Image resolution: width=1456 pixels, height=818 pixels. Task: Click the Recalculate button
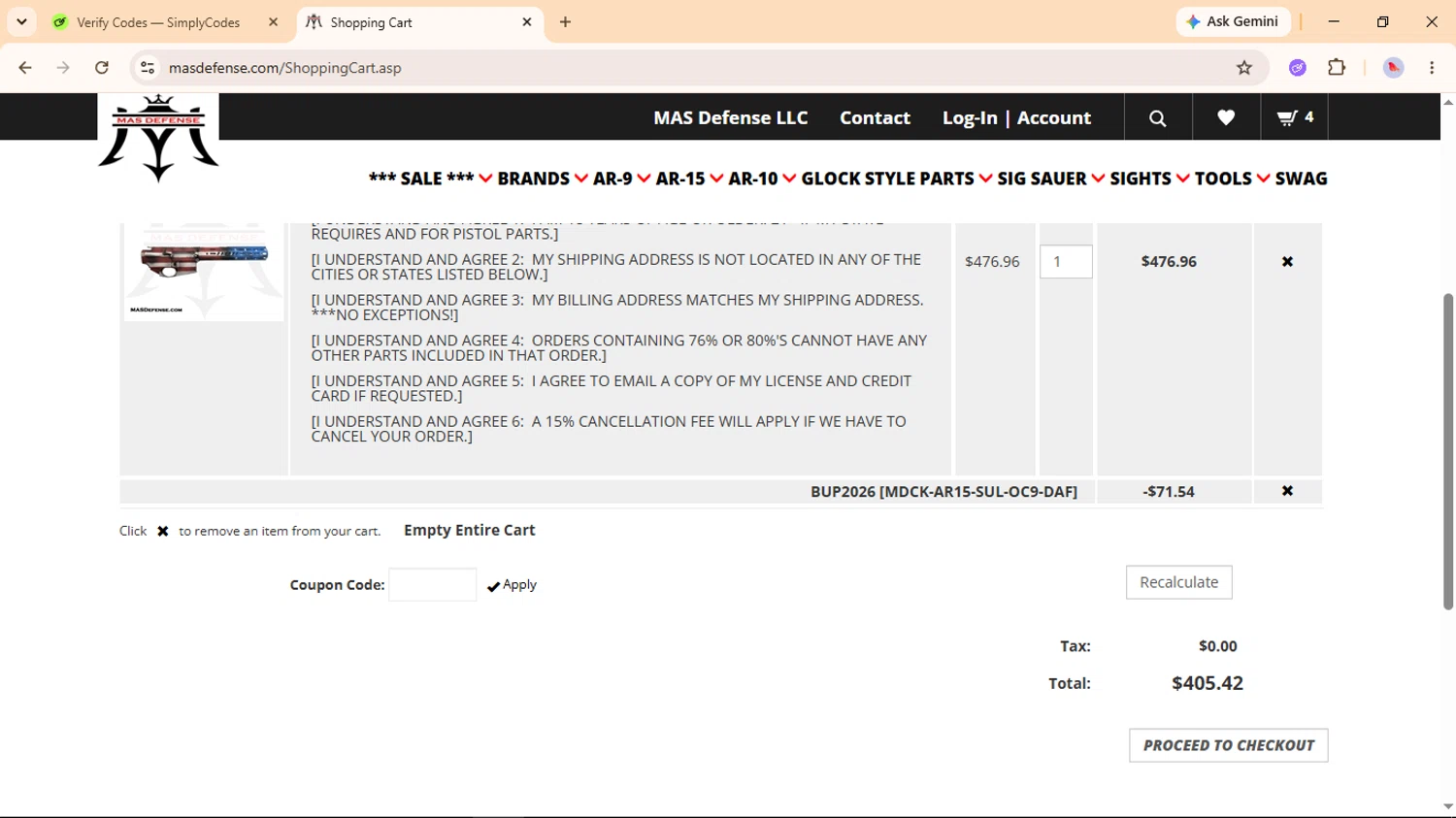(x=1178, y=582)
